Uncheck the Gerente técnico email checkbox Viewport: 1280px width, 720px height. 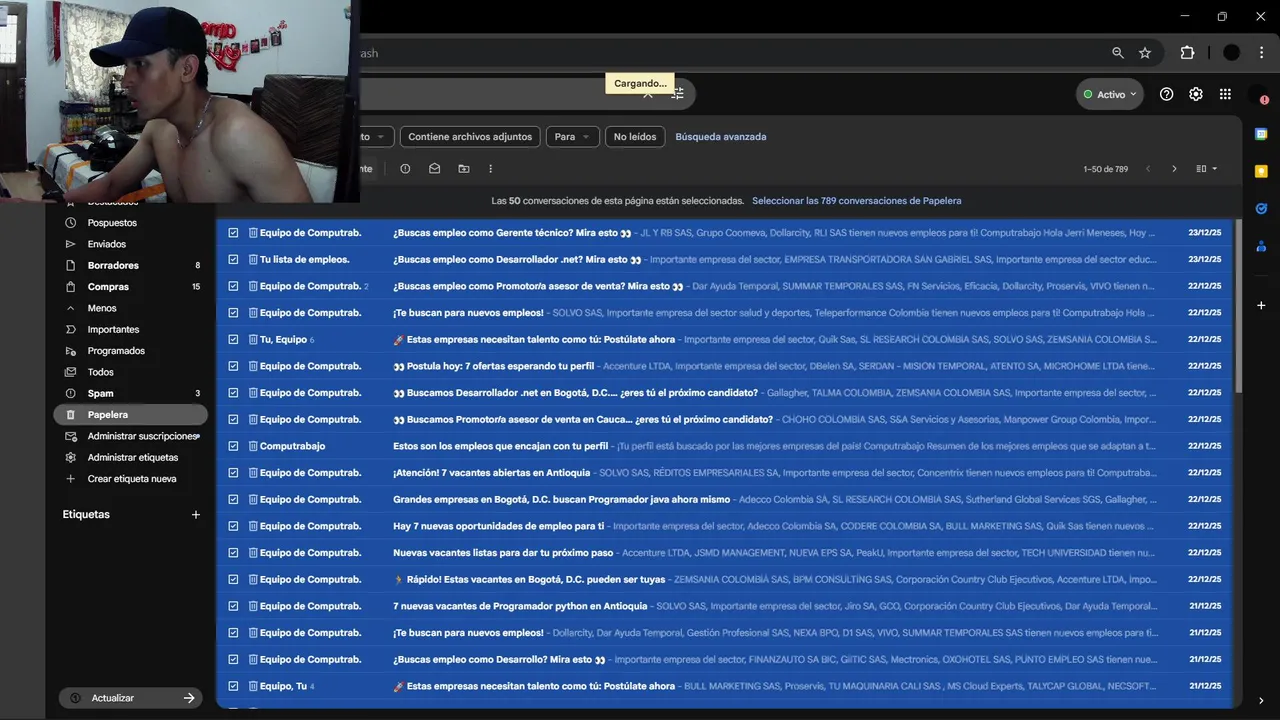point(233,233)
